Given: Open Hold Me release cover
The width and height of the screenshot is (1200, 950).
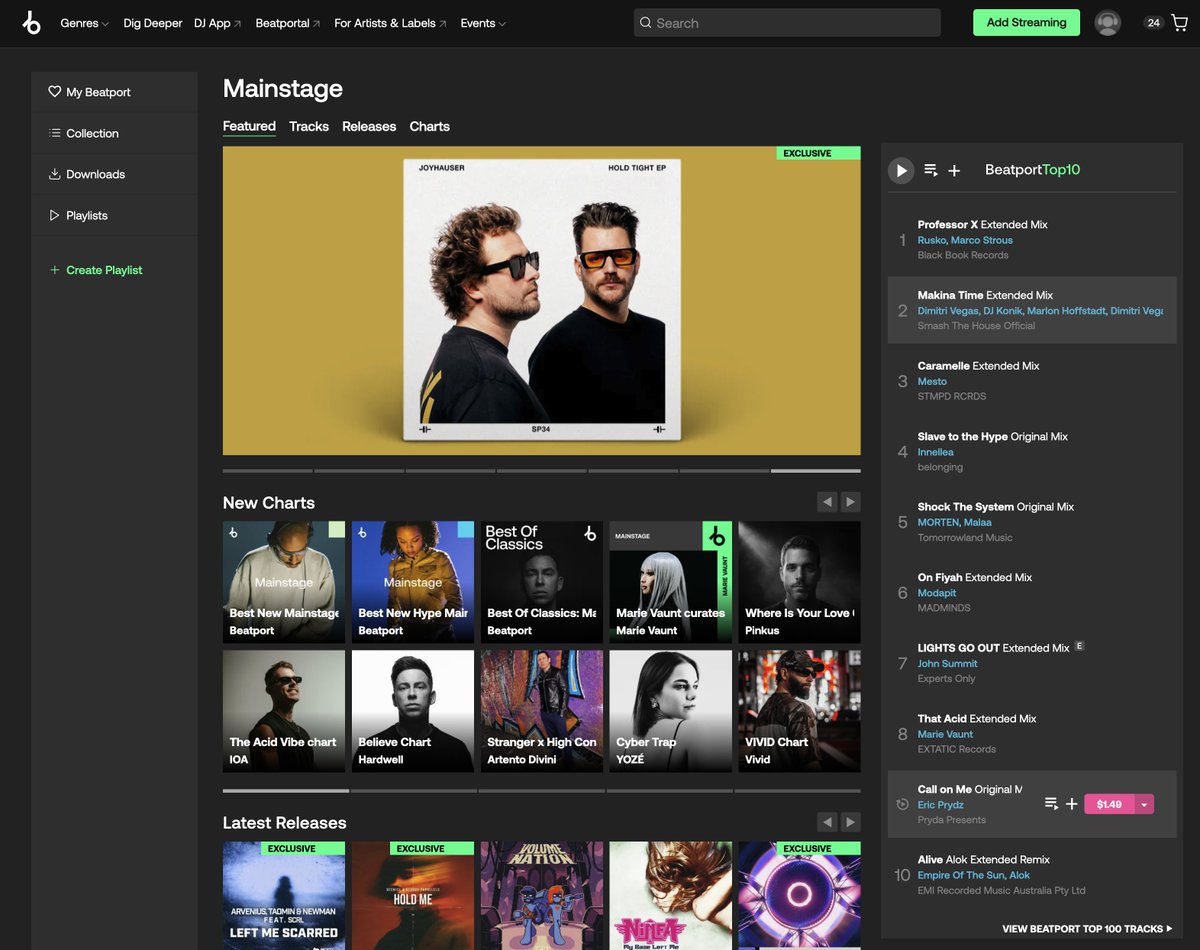Looking at the screenshot, I should pos(413,895).
